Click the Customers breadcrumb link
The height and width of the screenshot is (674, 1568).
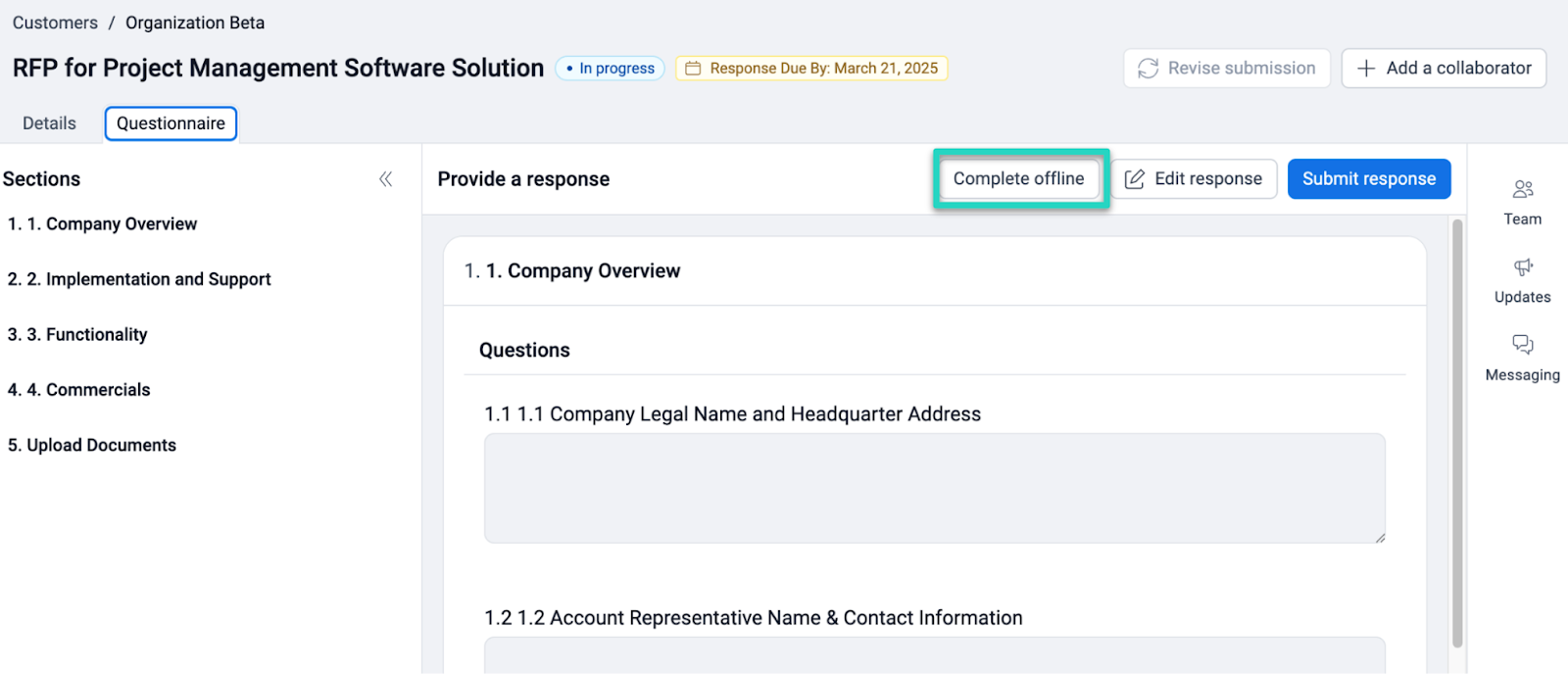pos(55,23)
